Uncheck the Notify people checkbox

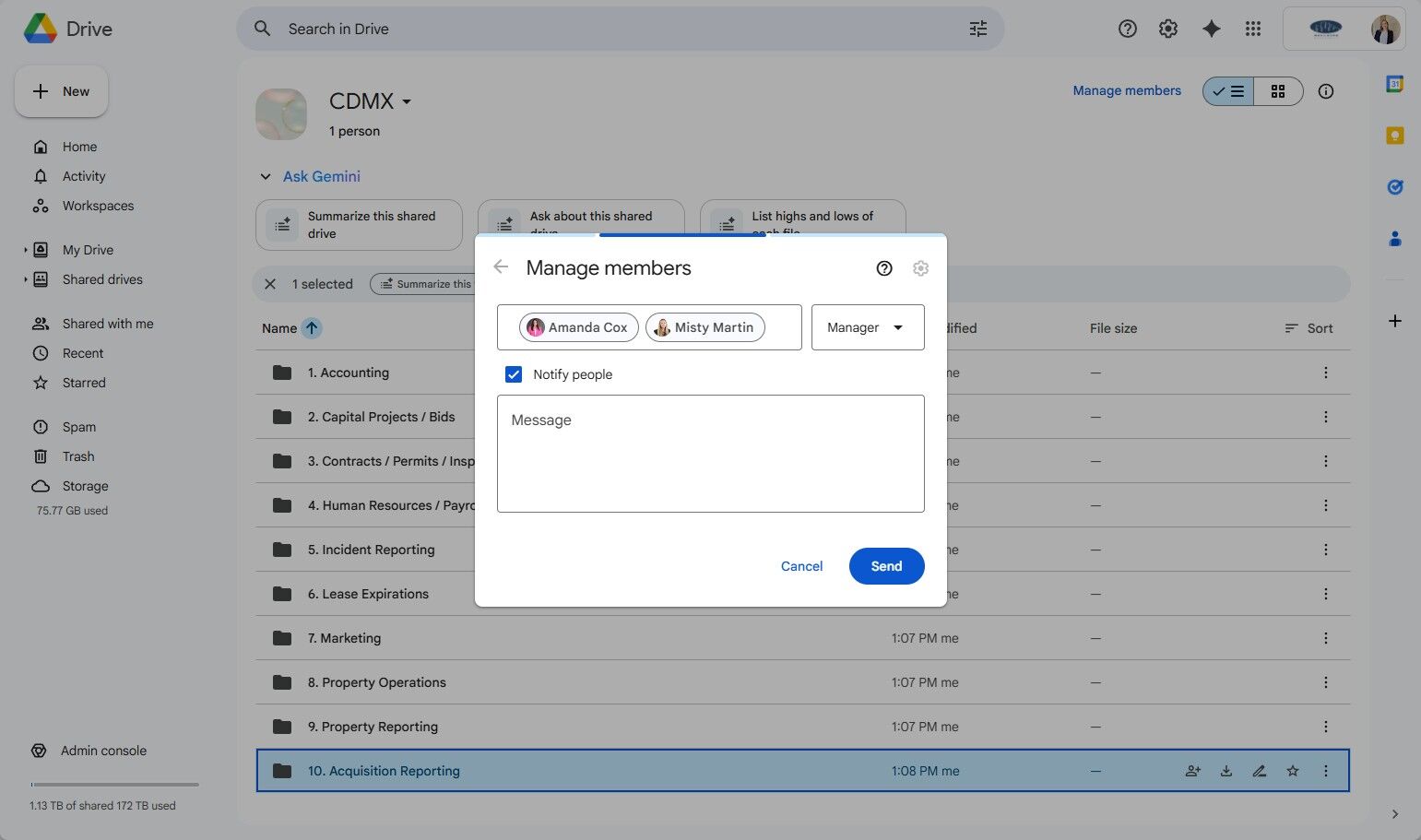coord(514,374)
